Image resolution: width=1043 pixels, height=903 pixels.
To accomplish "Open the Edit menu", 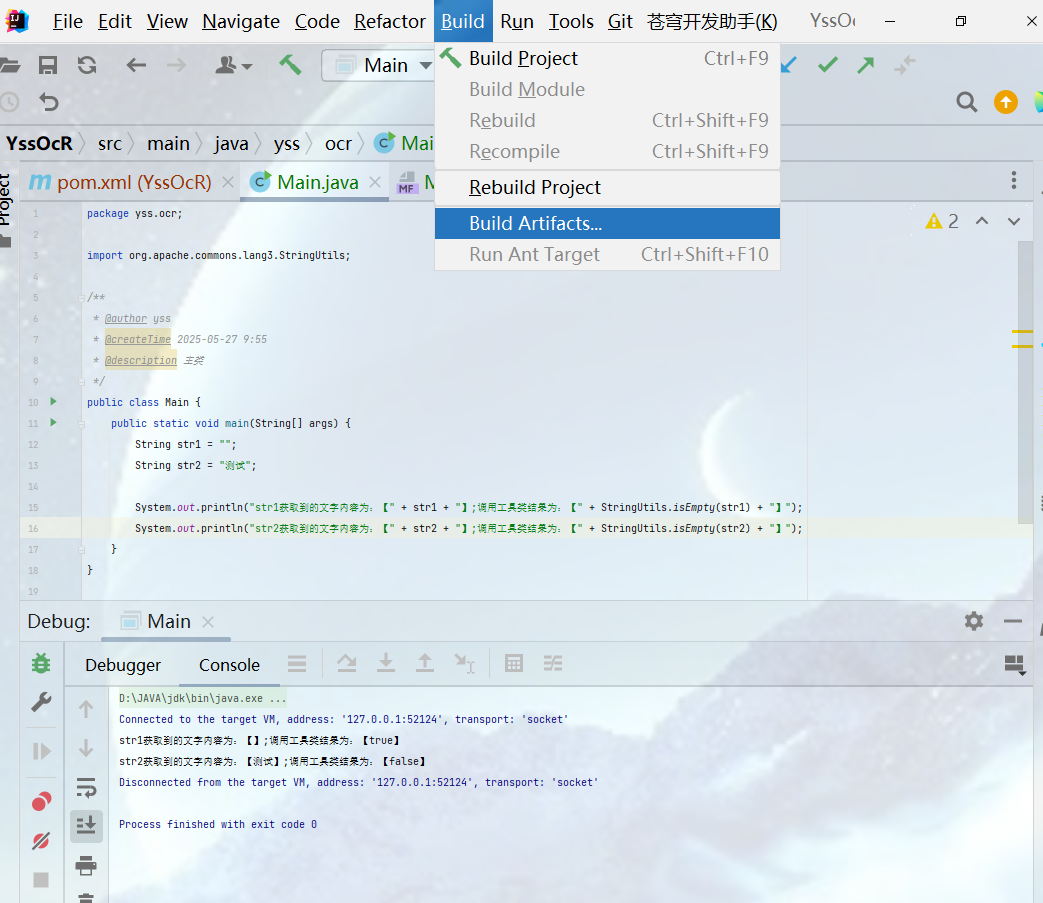I will pyautogui.click(x=115, y=21).
